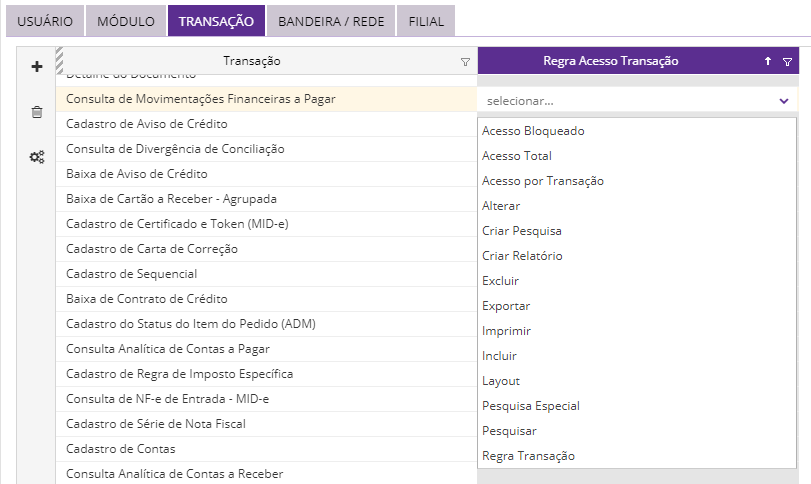Select Pesquisa Especial in the dropdown

(531, 406)
